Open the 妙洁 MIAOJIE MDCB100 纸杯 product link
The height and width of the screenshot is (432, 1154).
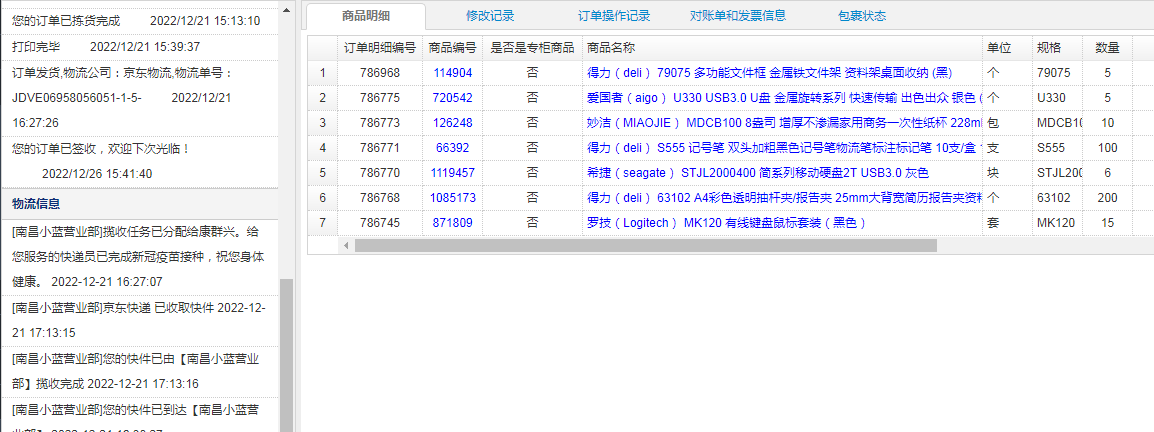[x=784, y=123]
